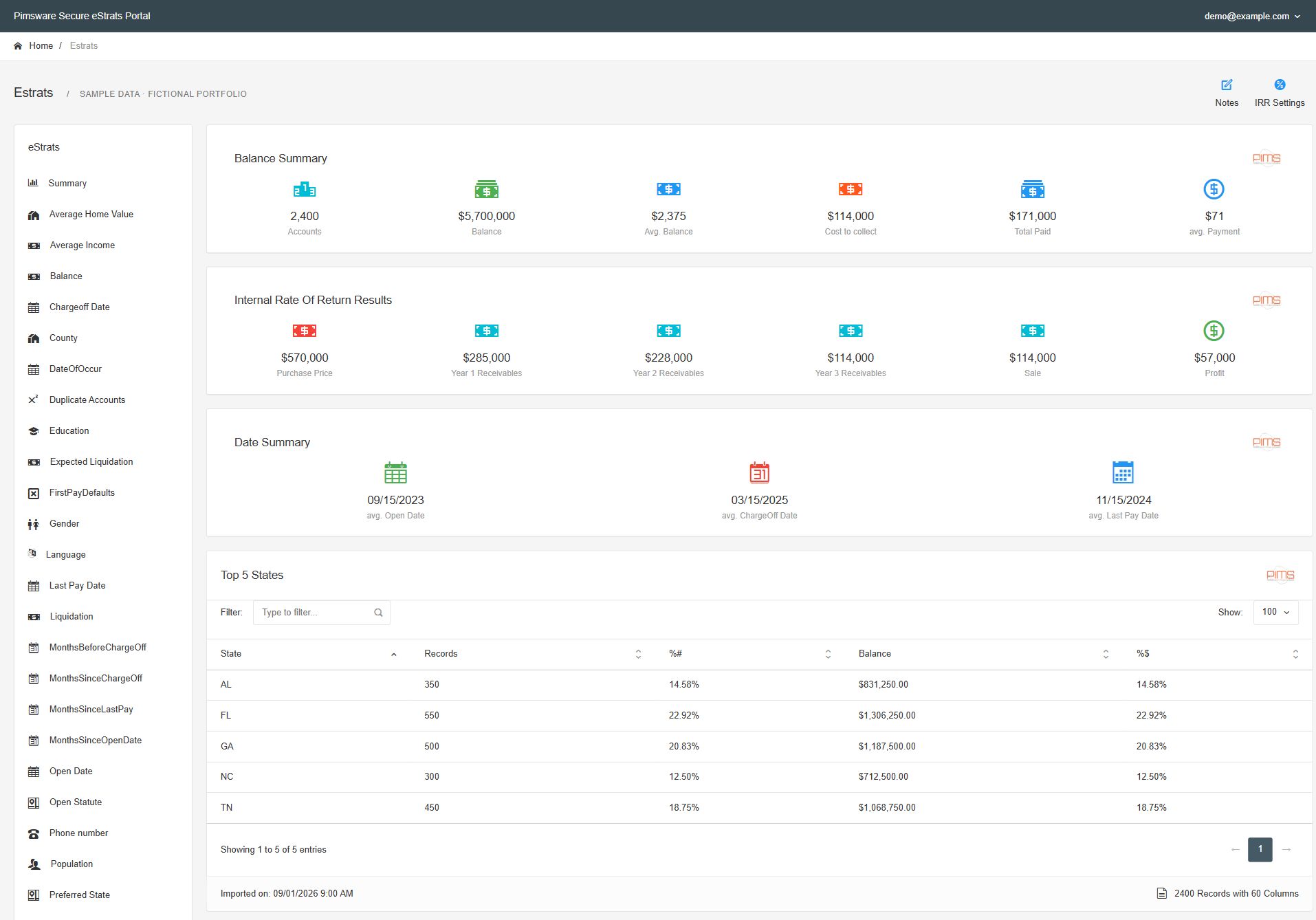Click the Home breadcrumb house icon
Image resolution: width=1316 pixels, height=920 pixels.
coord(18,46)
